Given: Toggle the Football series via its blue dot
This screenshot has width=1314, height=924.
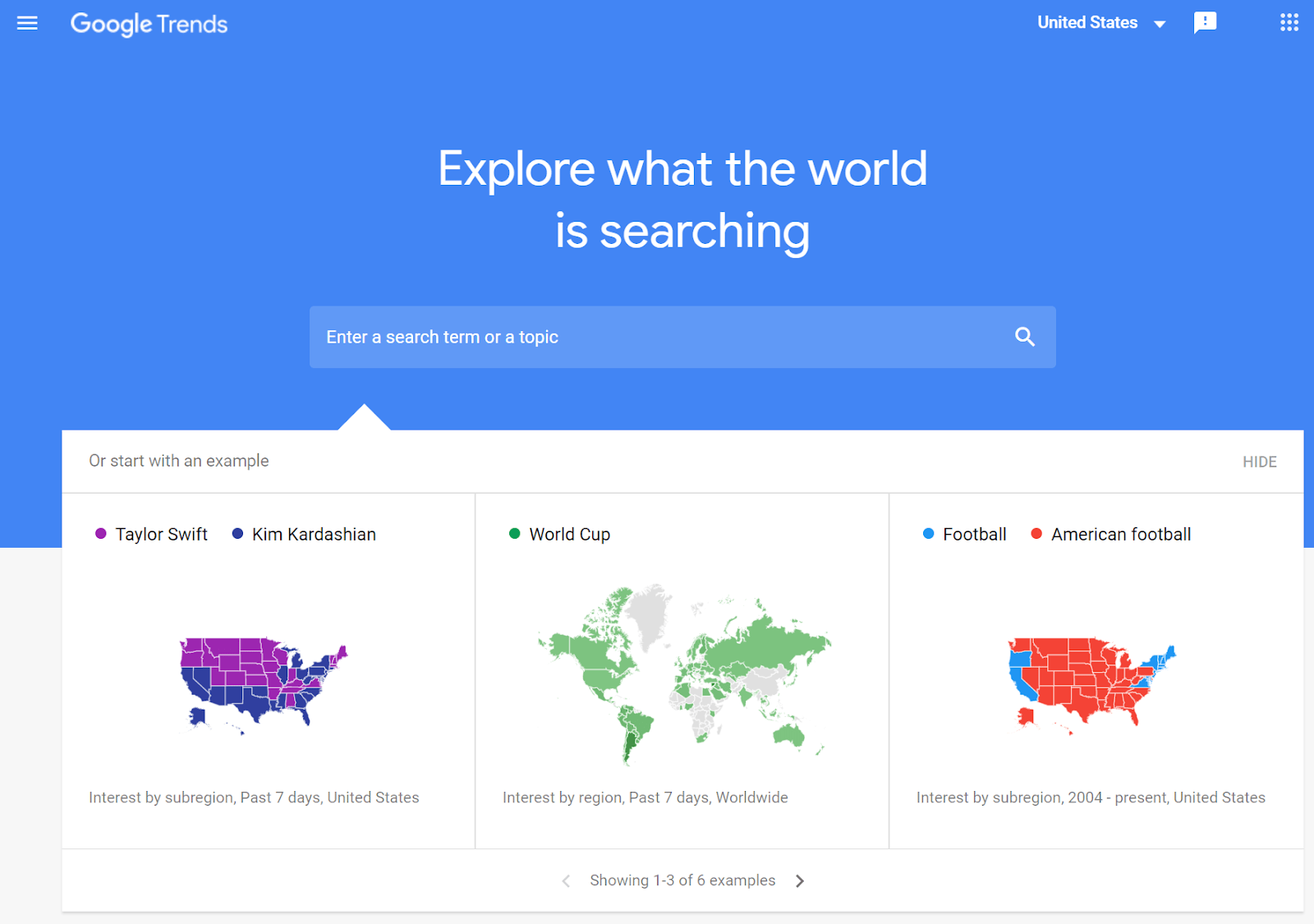Looking at the screenshot, I should point(929,533).
